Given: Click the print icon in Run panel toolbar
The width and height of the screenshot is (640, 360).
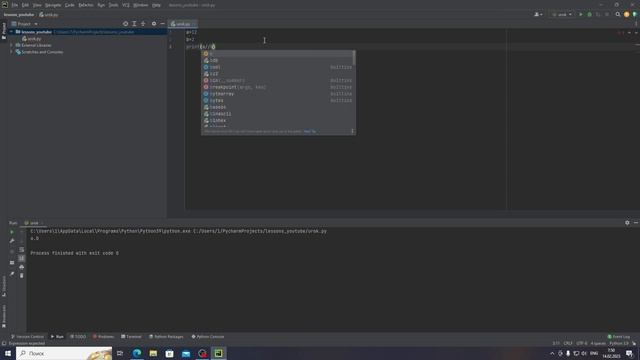Looking at the screenshot, I should coord(22,267).
